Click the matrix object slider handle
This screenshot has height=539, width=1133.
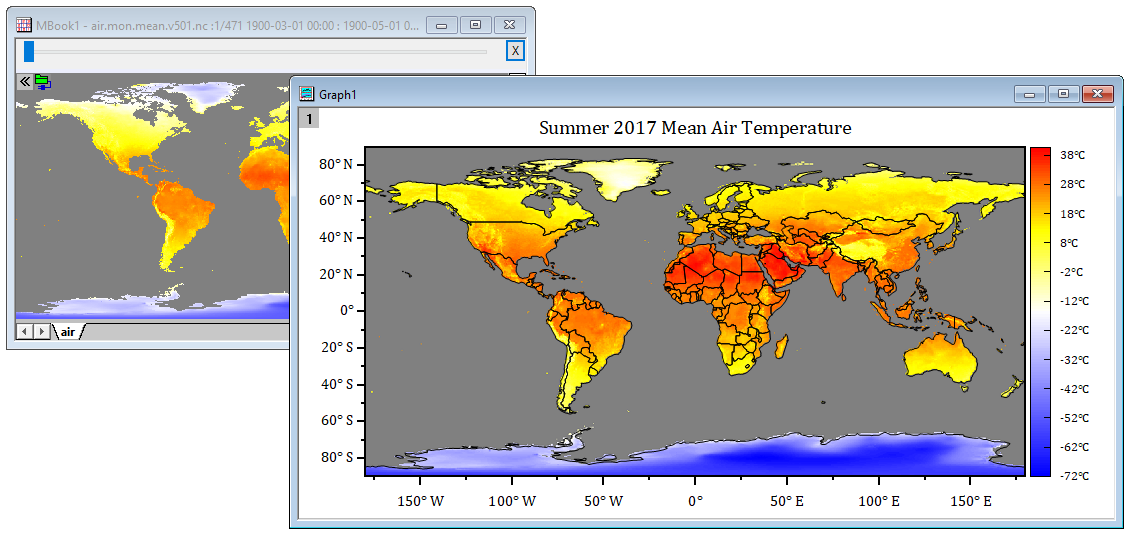coord(29,51)
